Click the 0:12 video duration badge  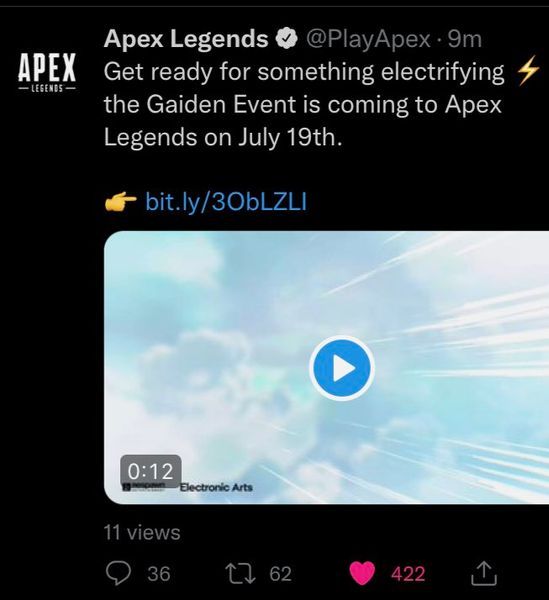(x=151, y=471)
